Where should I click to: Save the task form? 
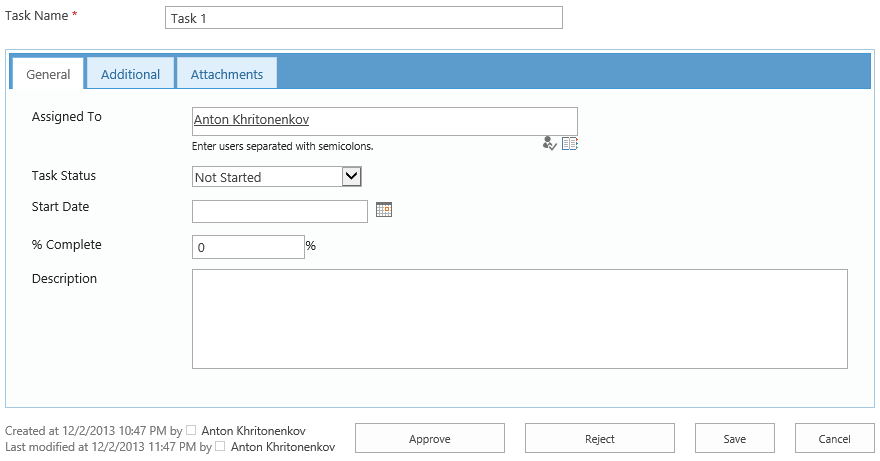[x=735, y=438]
